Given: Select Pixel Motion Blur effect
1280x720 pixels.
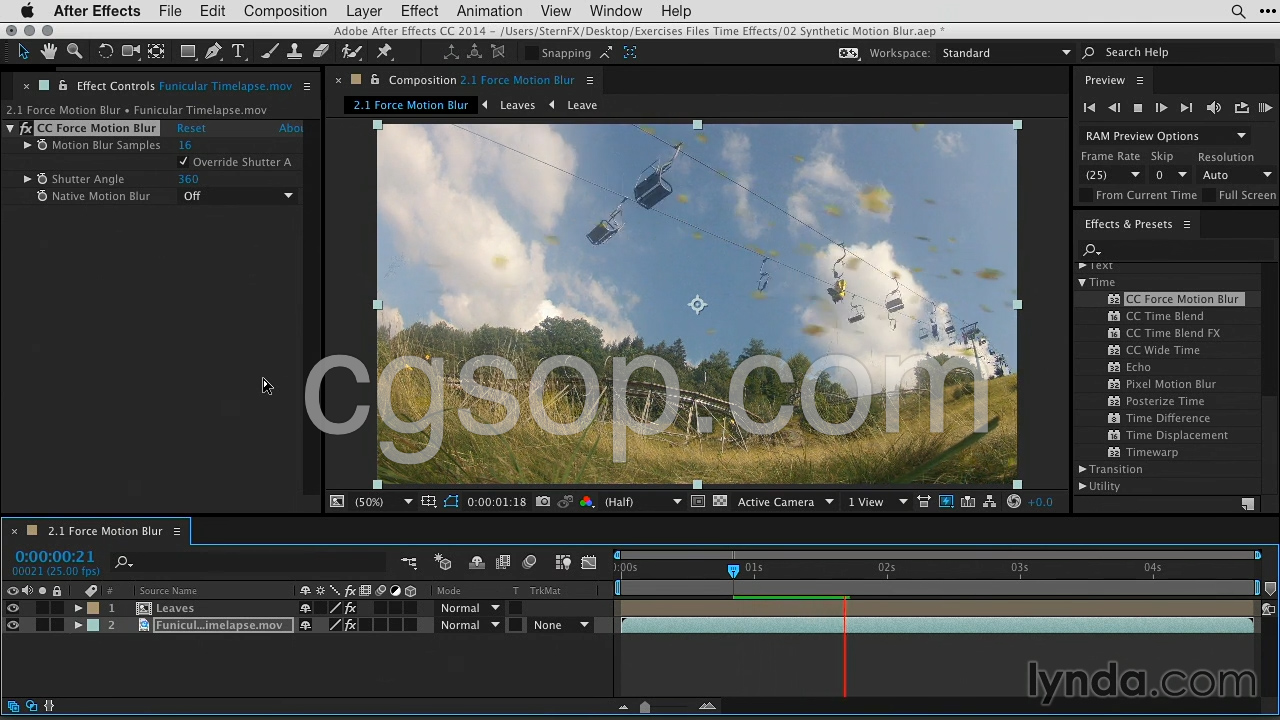Looking at the screenshot, I should click(x=1170, y=384).
